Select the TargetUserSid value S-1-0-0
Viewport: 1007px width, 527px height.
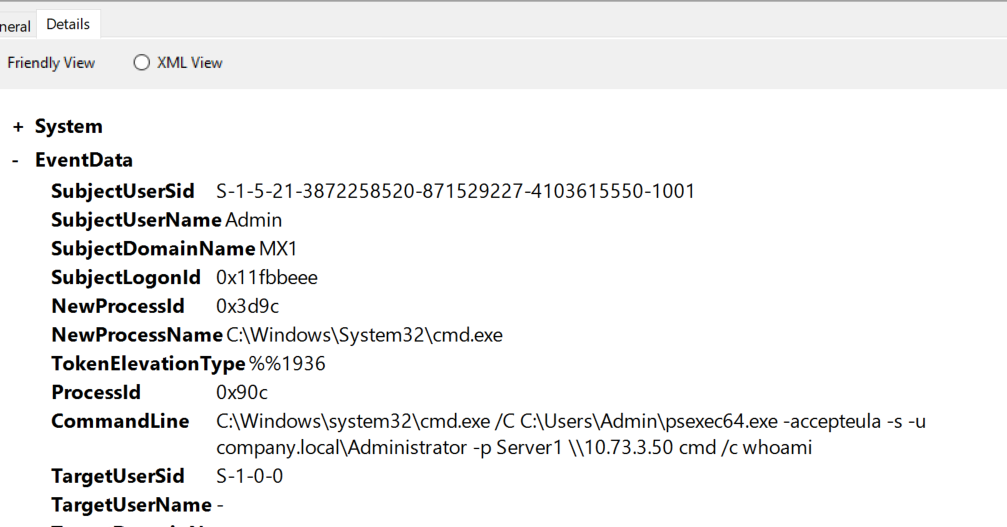249,477
